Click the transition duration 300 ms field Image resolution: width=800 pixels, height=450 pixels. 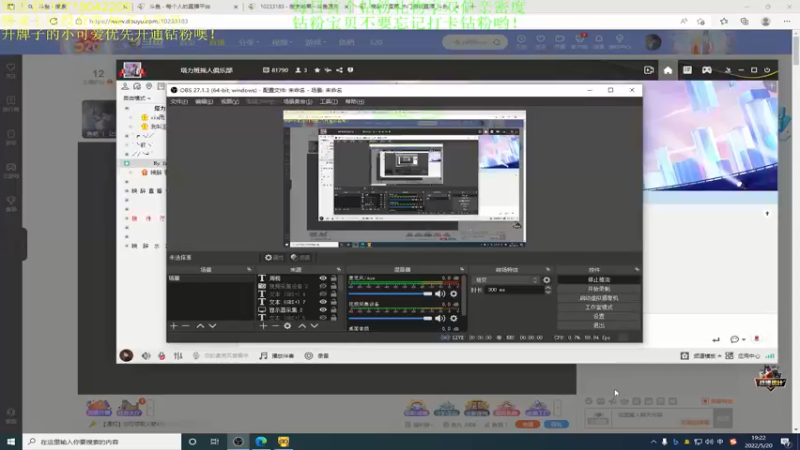(513, 290)
